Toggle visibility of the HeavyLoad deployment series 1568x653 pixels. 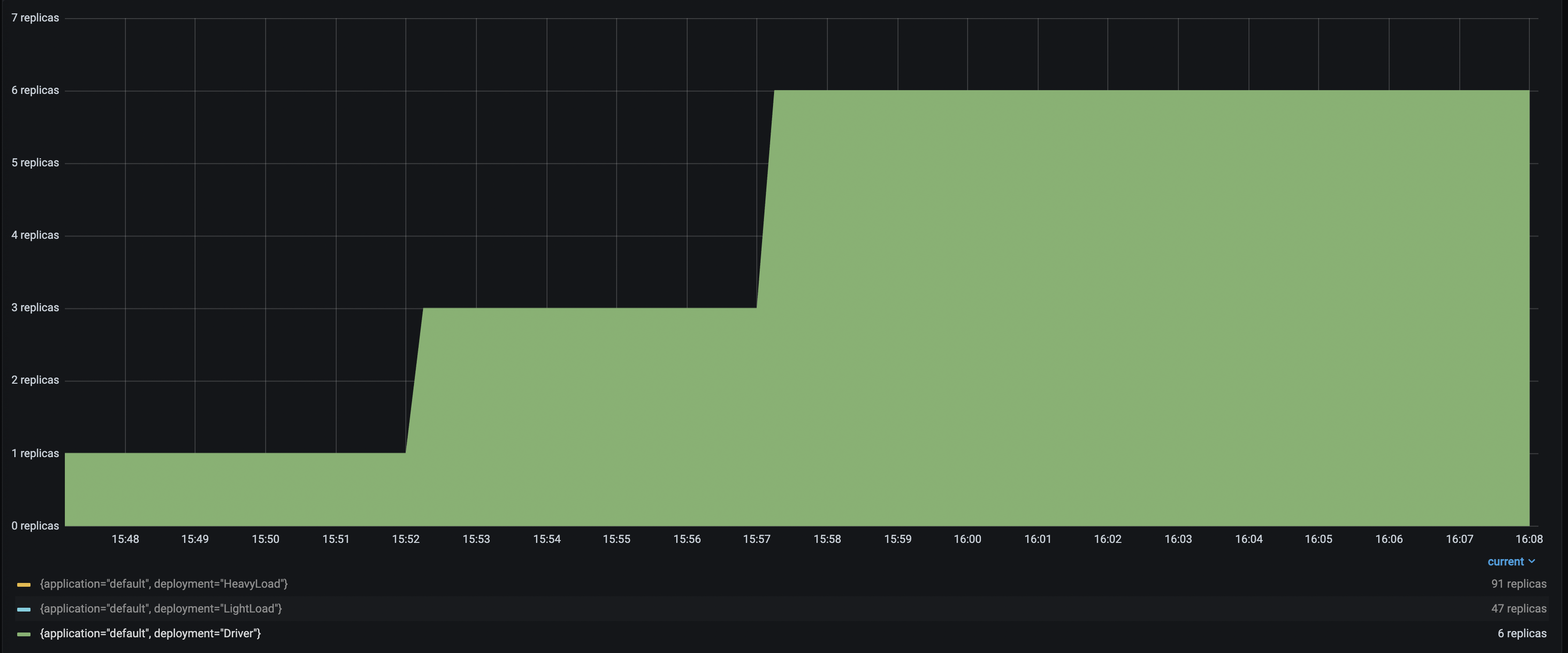(x=164, y=583)
